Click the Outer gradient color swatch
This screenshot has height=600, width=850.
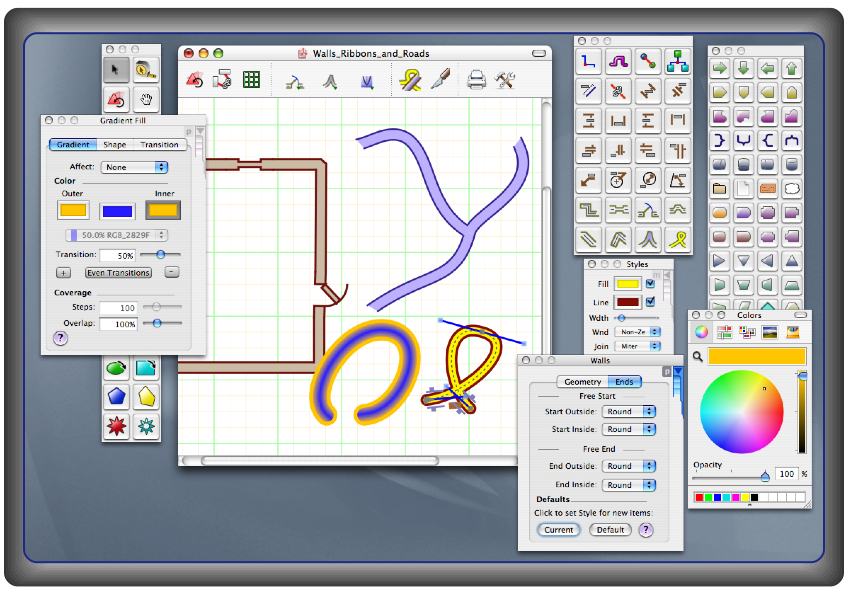[x=73, y=210]
